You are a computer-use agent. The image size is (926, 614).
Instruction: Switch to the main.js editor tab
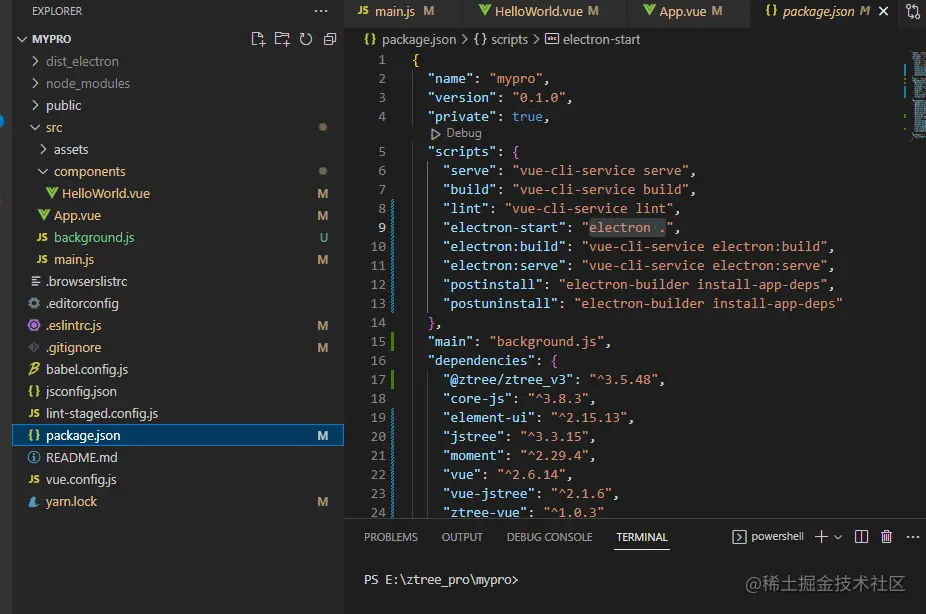point(396,11)
